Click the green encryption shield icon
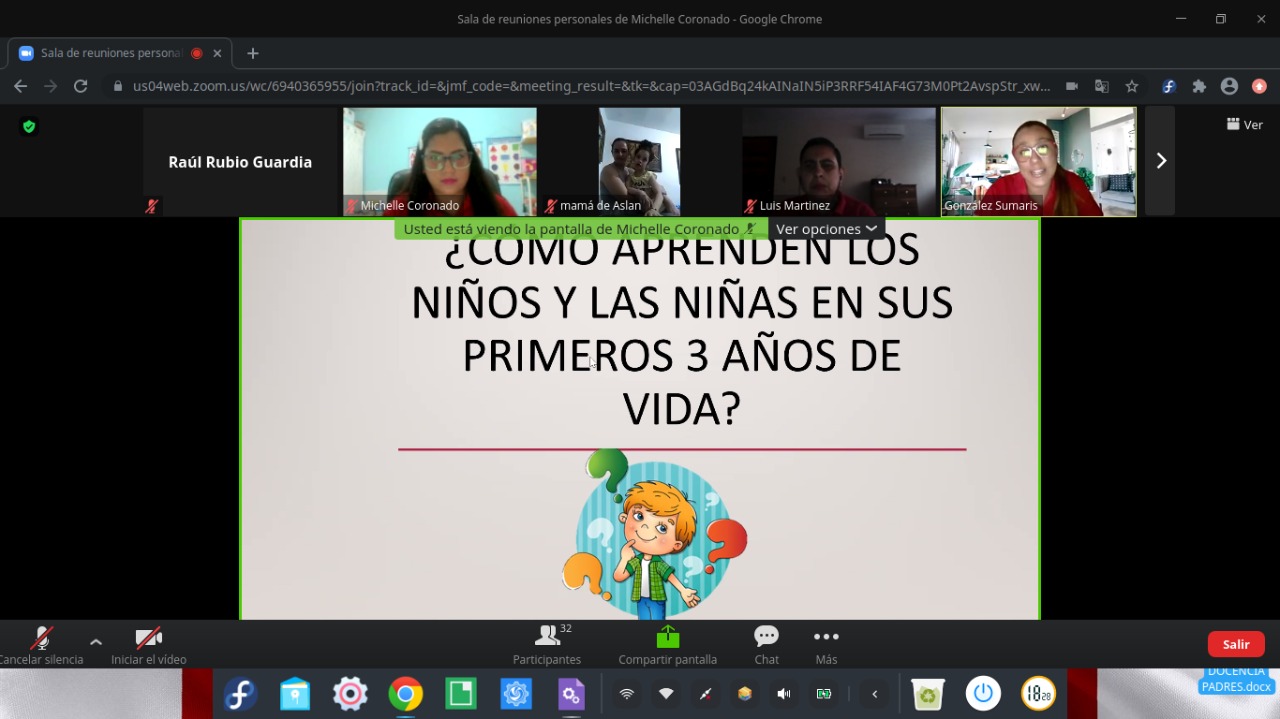This screenshot has height=719, width=1280. (x=29, y=126)
